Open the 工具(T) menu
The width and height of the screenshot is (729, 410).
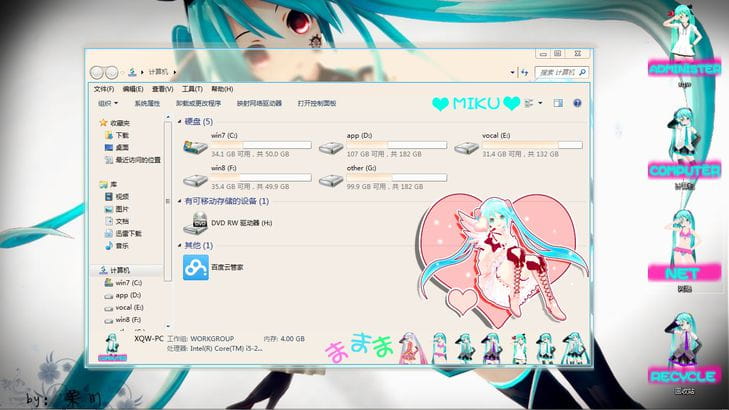point(192,89)
